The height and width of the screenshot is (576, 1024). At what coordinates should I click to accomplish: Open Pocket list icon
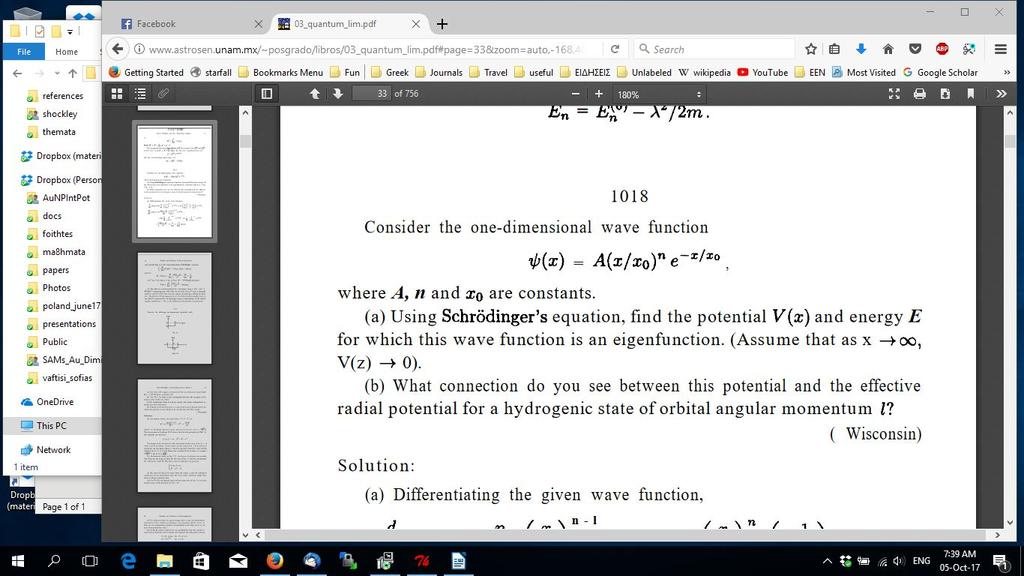(x=915, y=49)
